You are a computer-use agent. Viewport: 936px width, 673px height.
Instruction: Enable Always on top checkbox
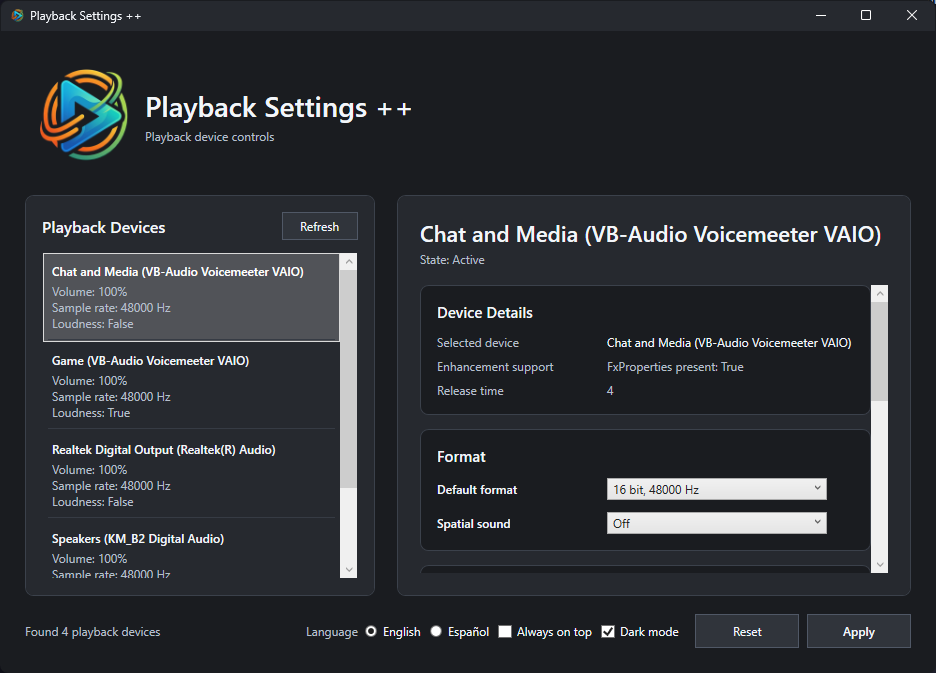click(505, 631)
